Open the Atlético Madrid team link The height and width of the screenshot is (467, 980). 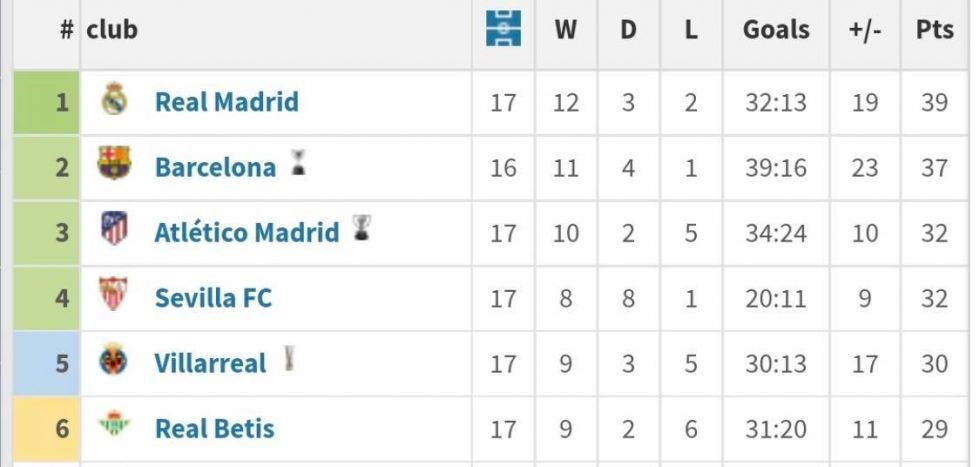[246, 233]
